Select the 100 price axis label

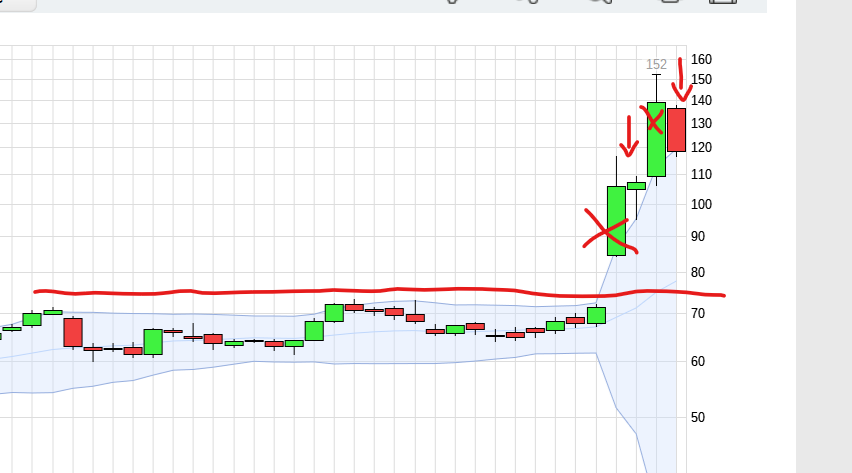point(701,204)
